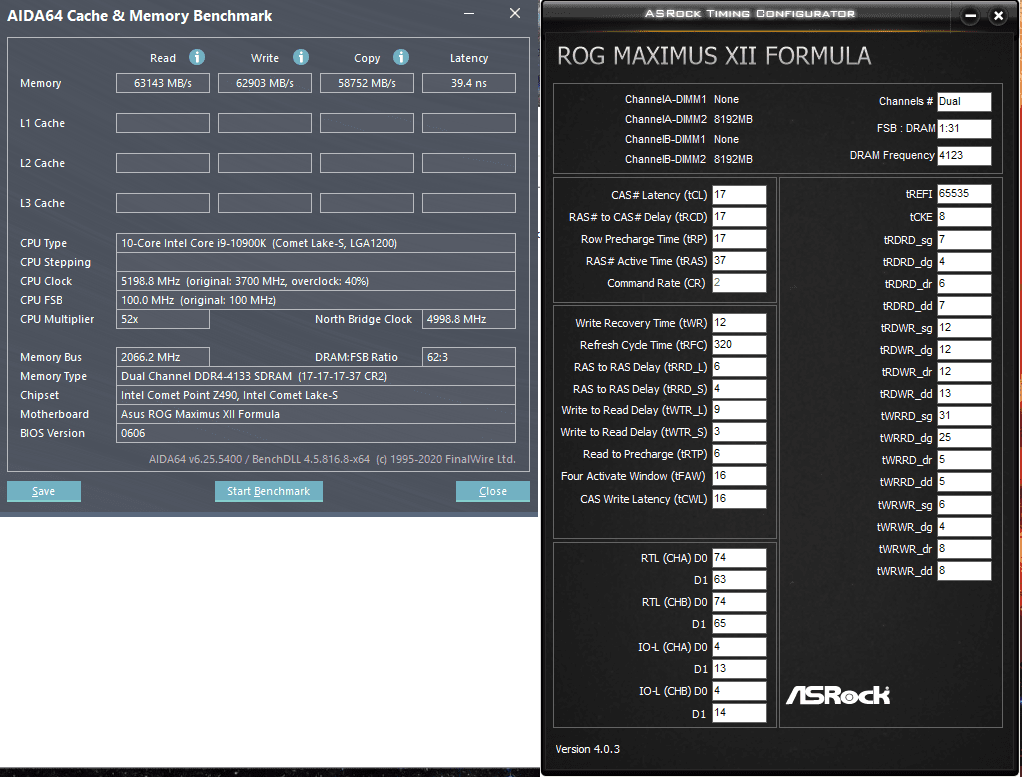Image resolution: width=1022 pixels, height=777 pixels.
Task: Click the tRRD_S value field
Action: click(x=739, y=388)
